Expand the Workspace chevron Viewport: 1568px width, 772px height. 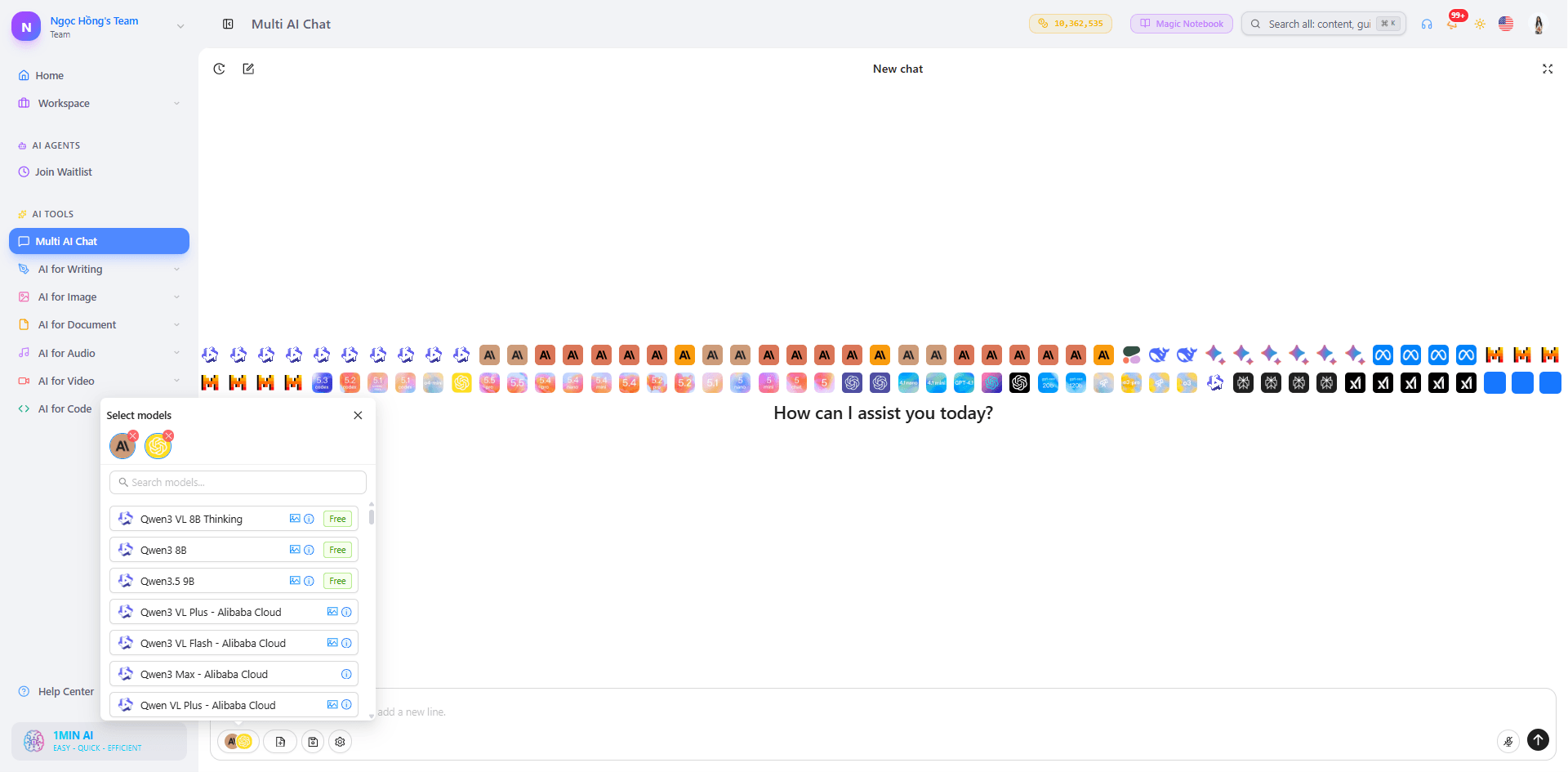pyautogui.click(x=176, y=103)
